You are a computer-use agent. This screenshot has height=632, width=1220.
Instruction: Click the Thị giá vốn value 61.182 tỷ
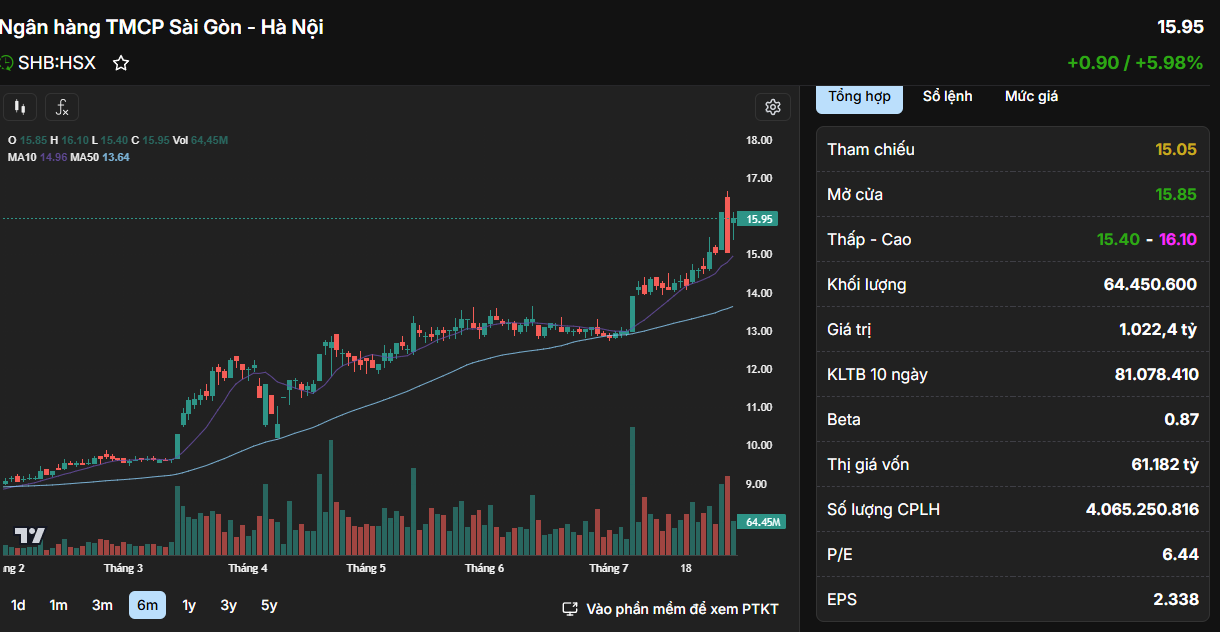click(1164, 465)
